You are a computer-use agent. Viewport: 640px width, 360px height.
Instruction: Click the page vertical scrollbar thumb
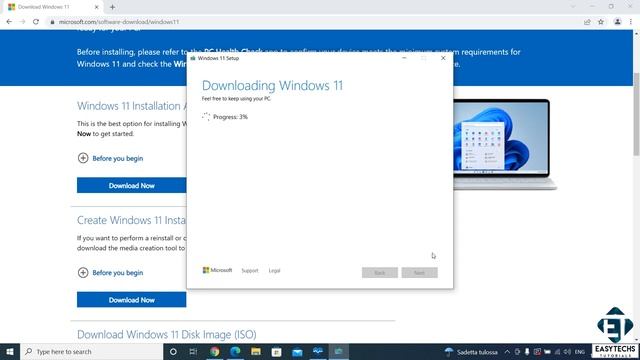(636, 114)
